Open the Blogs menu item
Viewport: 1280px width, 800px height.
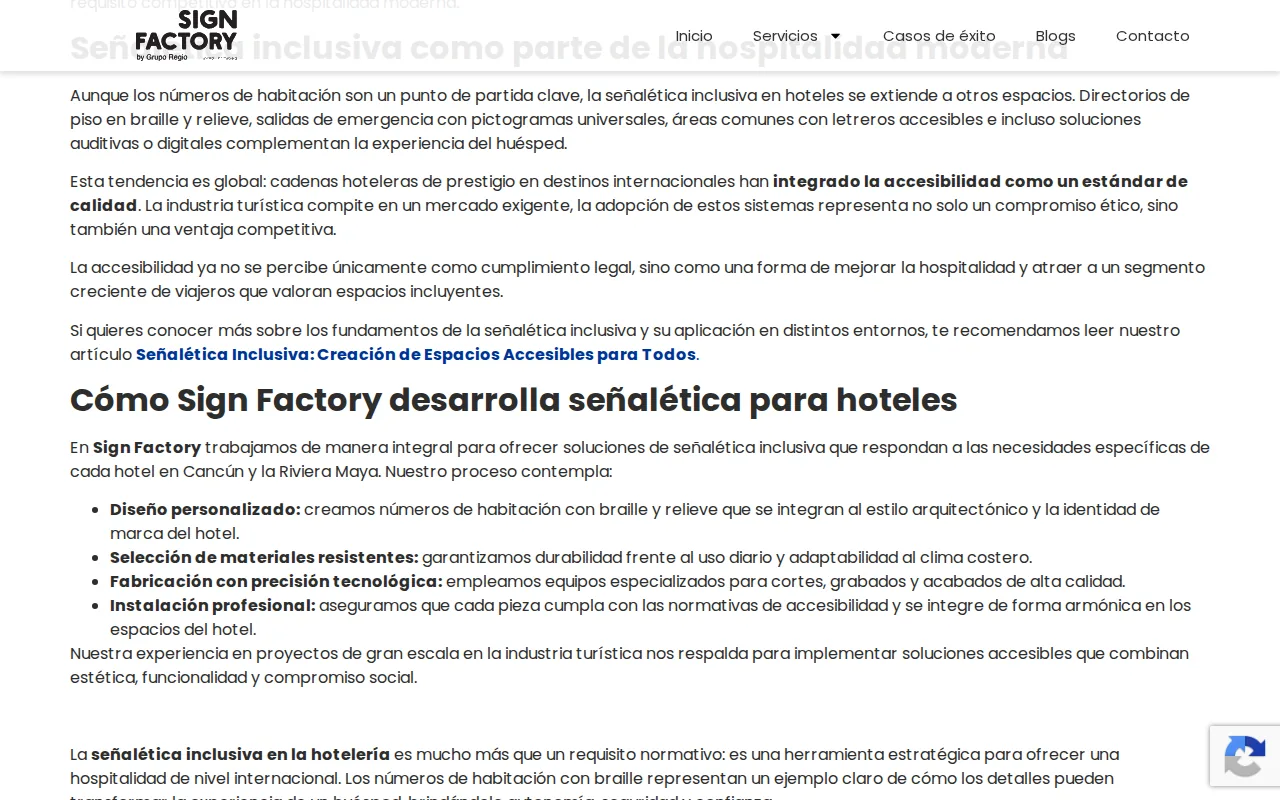(x=1055, y=36)
